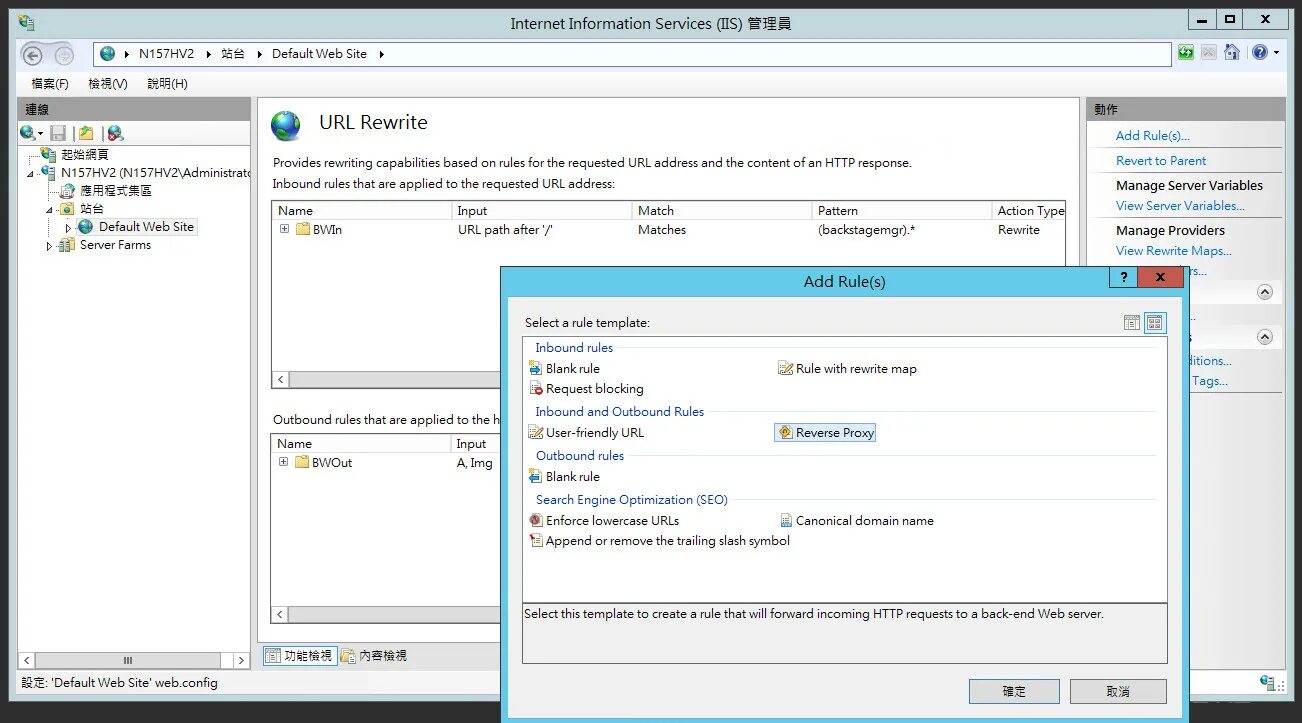Image resolution: width=1302 pixels, height=723 pixels.
Task: Select Append or remove trailing slash template
Action: coord(660,540)
